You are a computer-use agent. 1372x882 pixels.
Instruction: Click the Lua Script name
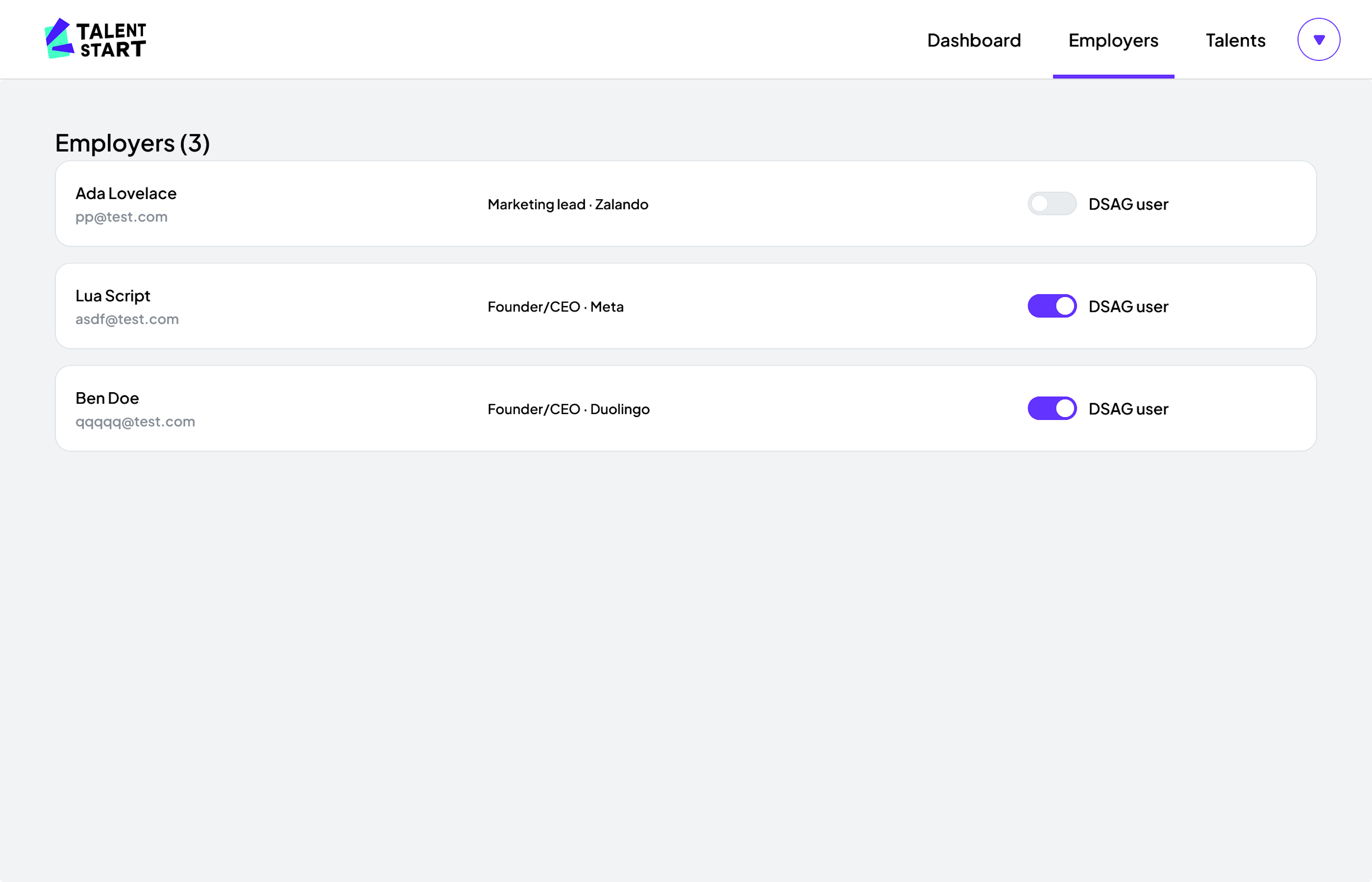point(113,296)
